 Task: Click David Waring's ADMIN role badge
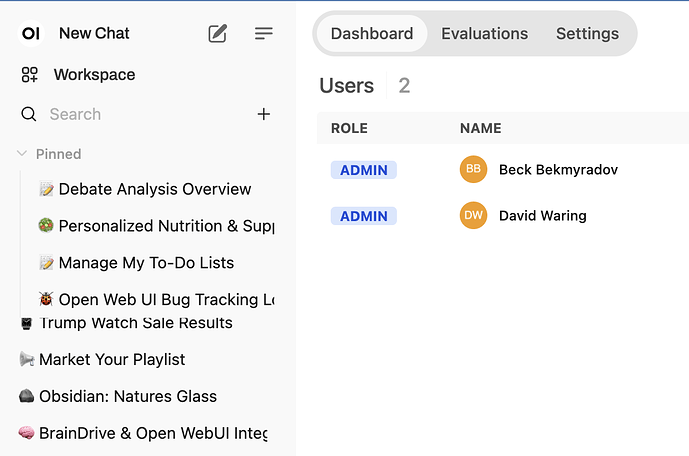coord(363,216)
